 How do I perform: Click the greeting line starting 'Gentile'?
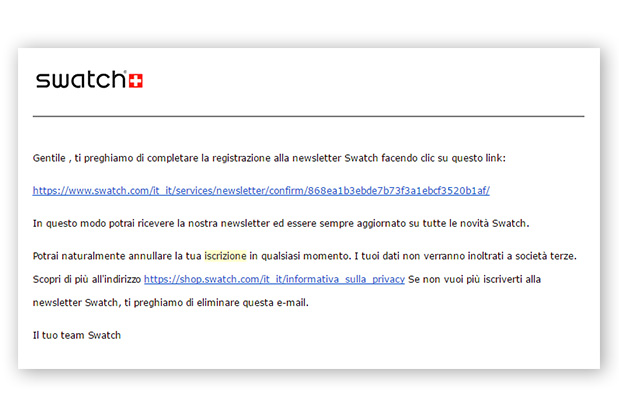269,158
